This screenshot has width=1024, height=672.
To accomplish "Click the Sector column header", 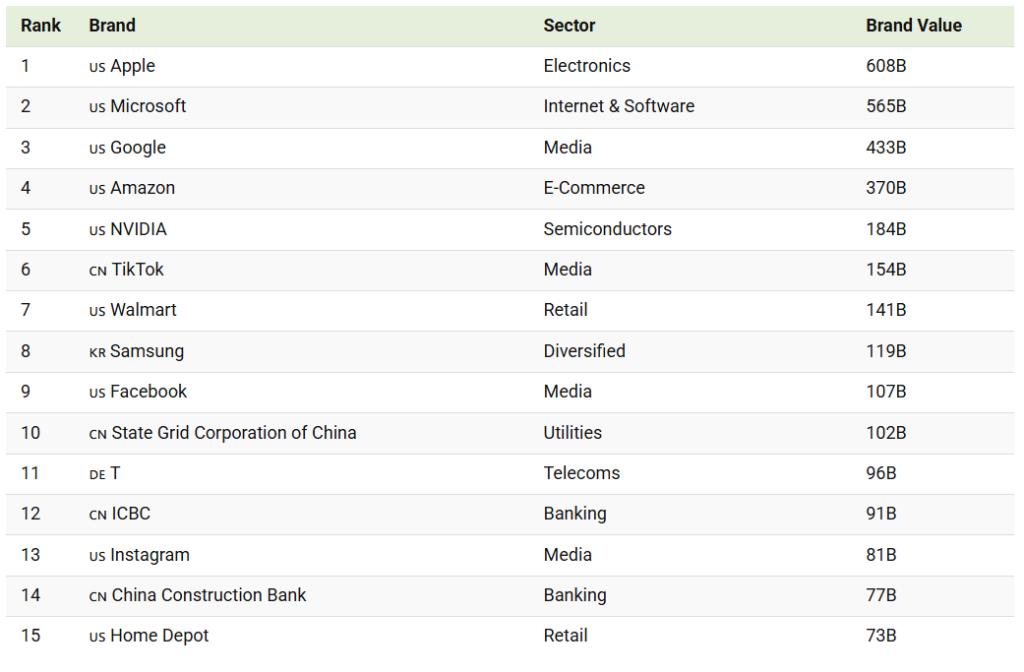I will coord(569,26).
